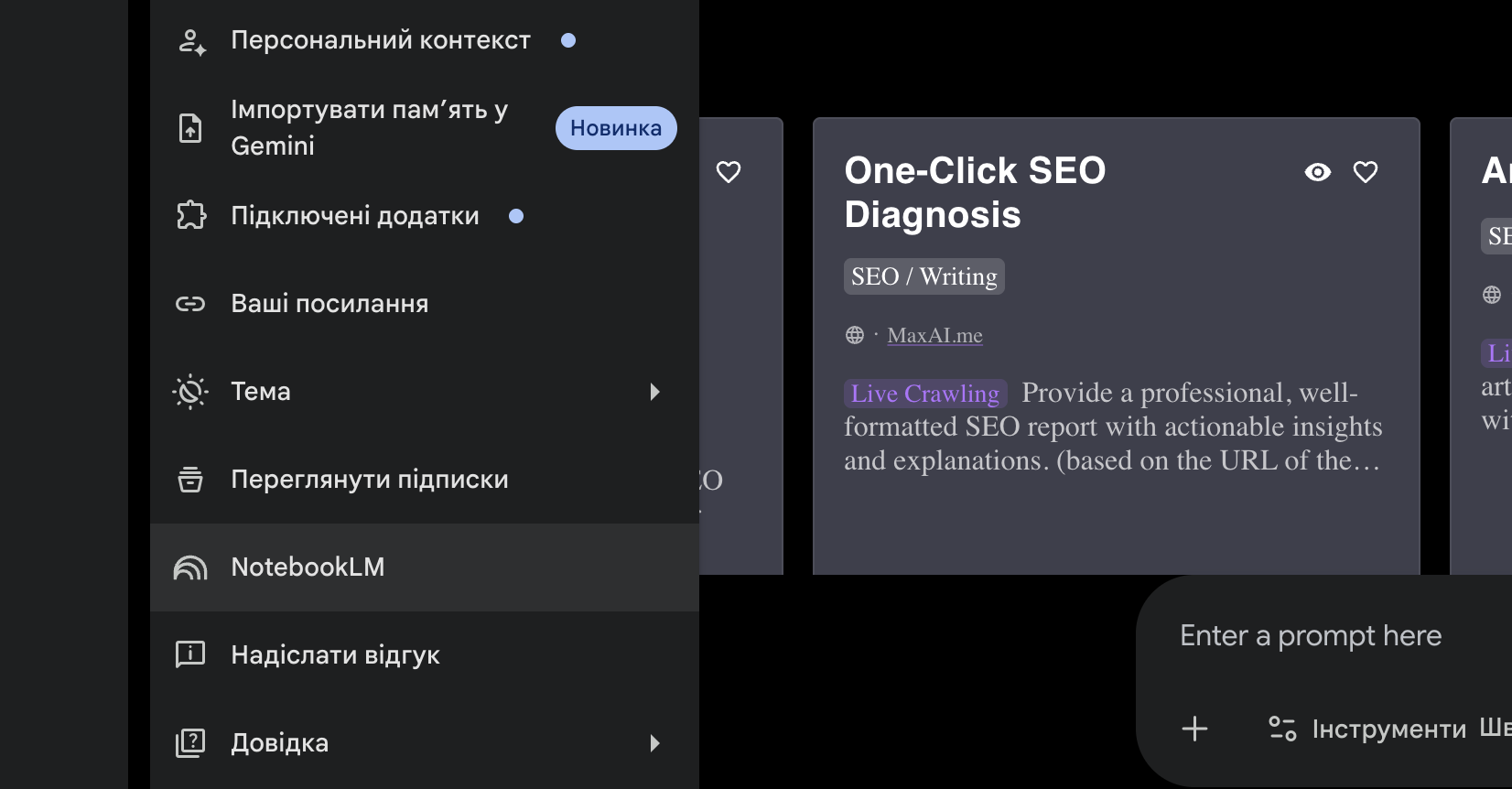Click the Новинка badge
The image size is (1512, 789).
click(x=616, y=128)
